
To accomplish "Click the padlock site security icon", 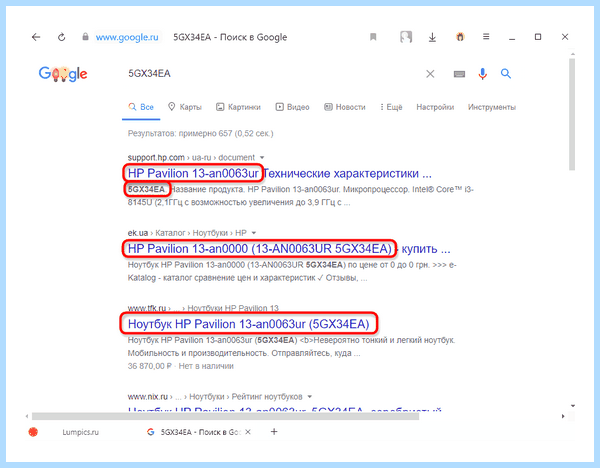I will [85, 37].
